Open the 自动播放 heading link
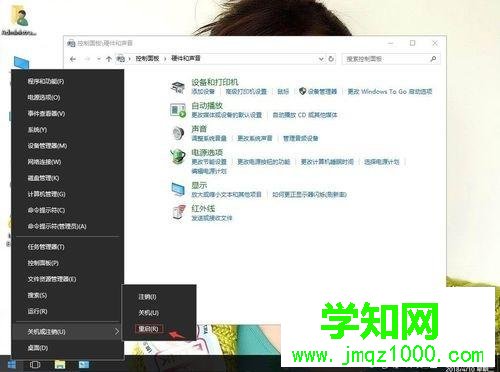The image size is (500, 372). pyautogui.click(x=207, y=106)
